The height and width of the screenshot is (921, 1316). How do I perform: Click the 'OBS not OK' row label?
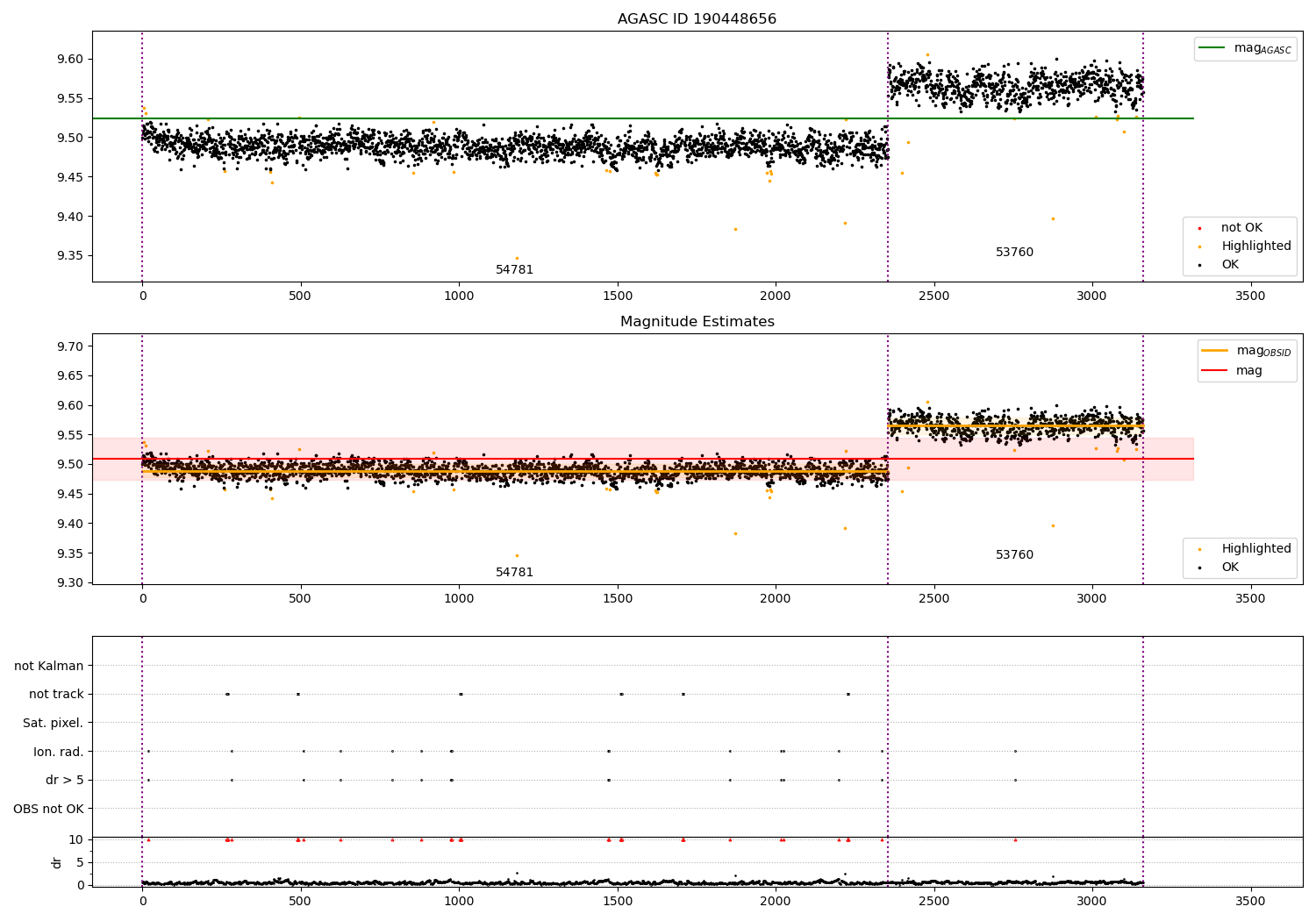(x=48, y=810)
